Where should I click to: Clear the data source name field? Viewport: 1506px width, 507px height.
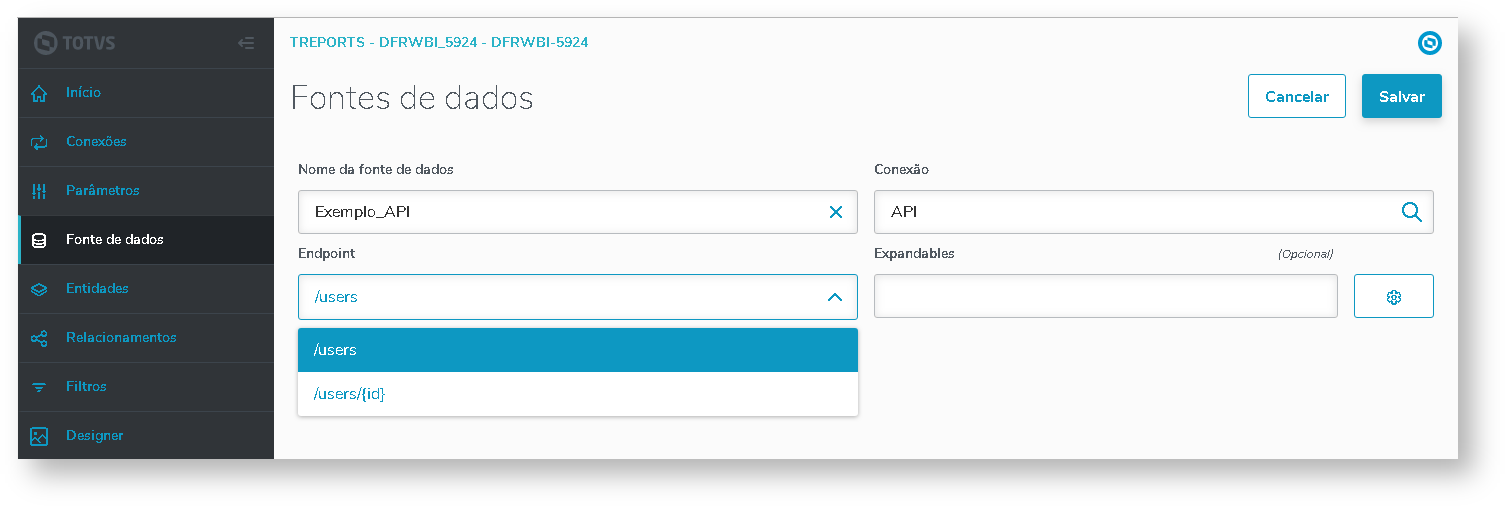coord(836,212)
